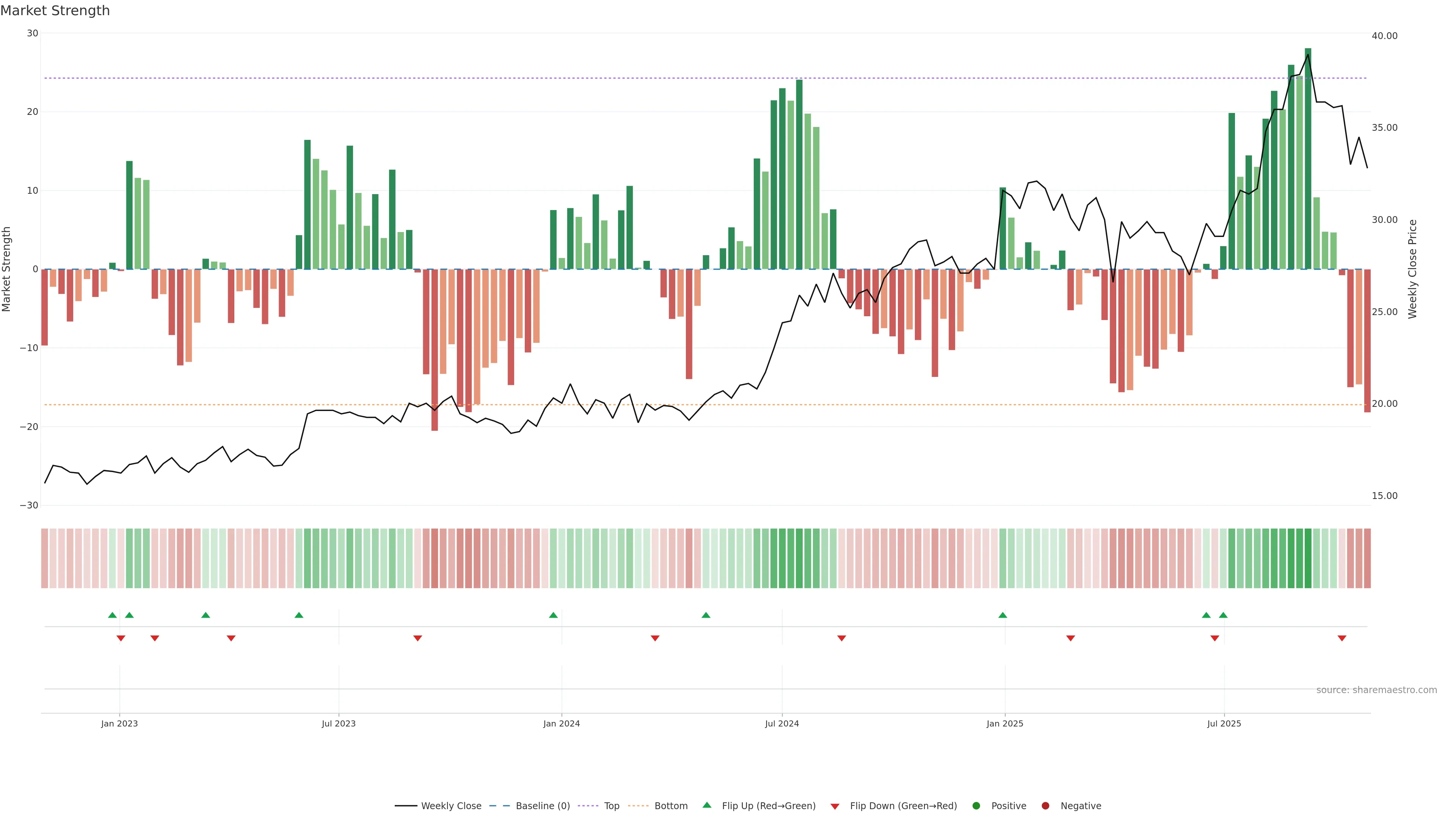Click Flip Down red triangle legend icon
Image resolution: width=1456 pixels, height=819 pixels.
(835, 806)
